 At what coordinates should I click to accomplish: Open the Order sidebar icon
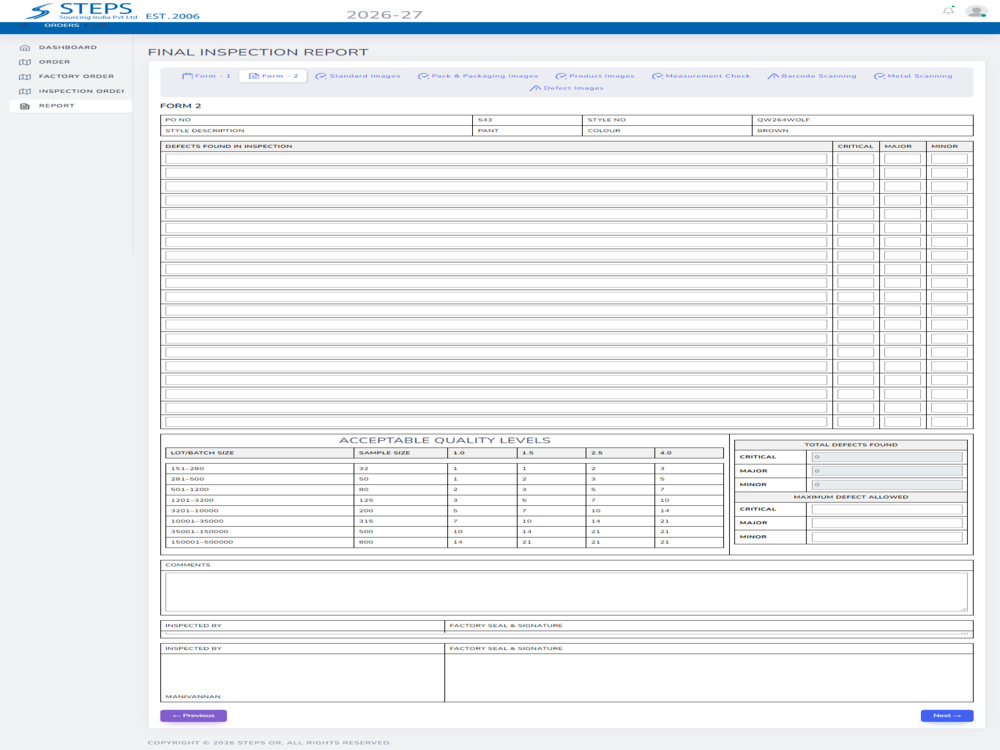(x=25, y=62)
